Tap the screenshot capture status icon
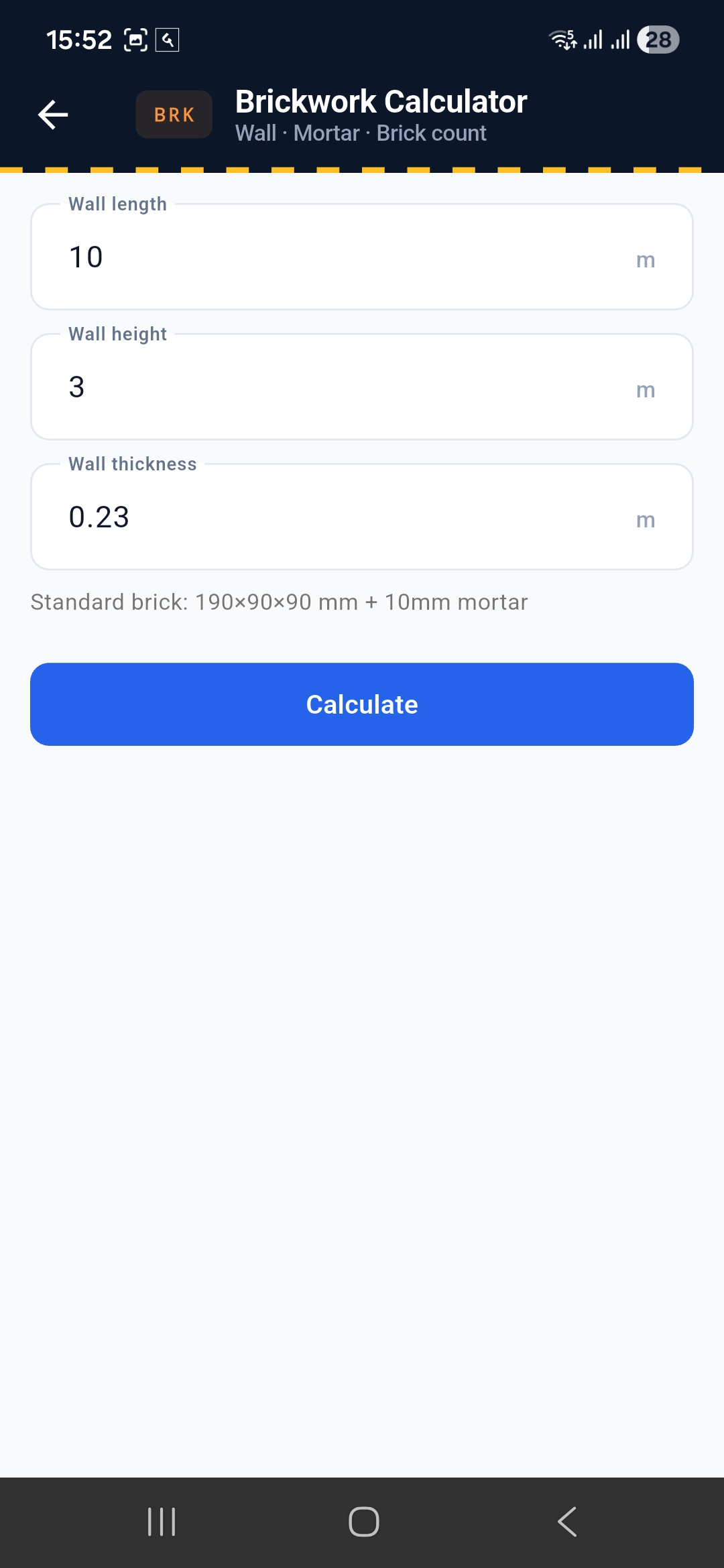724x1568 pixels. (136, 40)
